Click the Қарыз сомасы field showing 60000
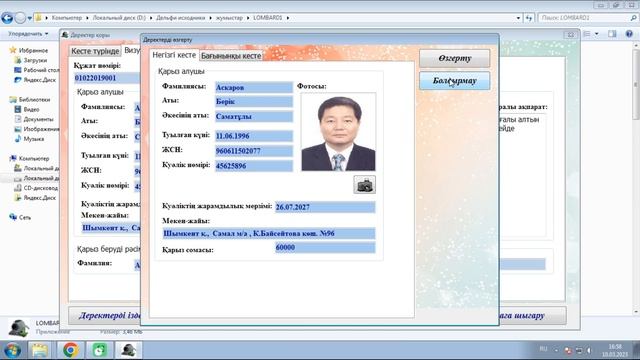Viewport: 640px width, 360px height. click(x=325, y=247)
